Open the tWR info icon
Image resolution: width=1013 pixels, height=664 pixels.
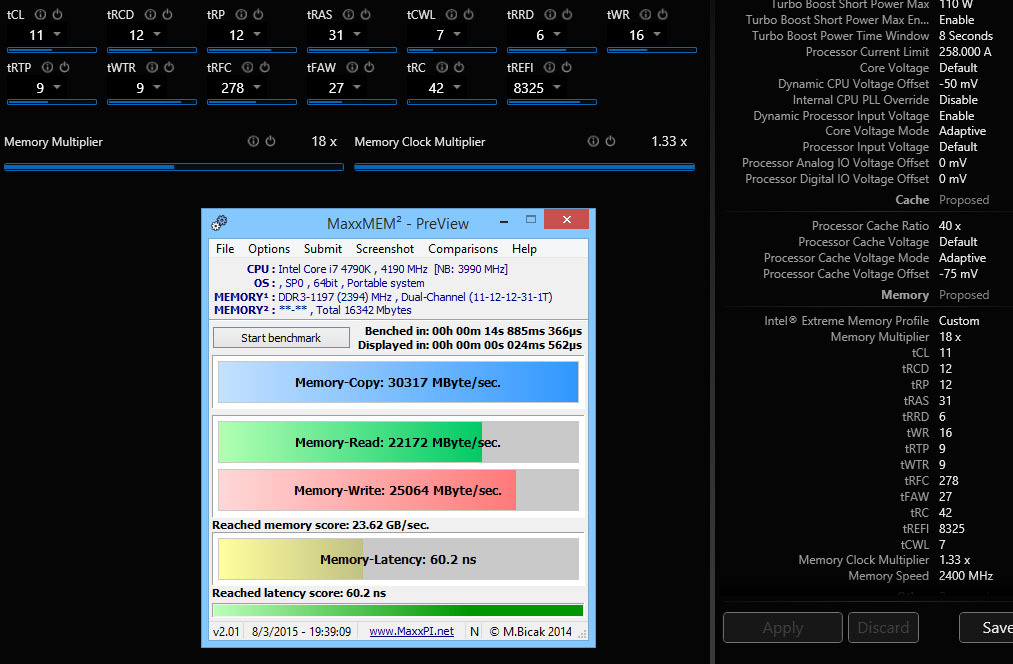pyautogui.click(x=645, y=14)
